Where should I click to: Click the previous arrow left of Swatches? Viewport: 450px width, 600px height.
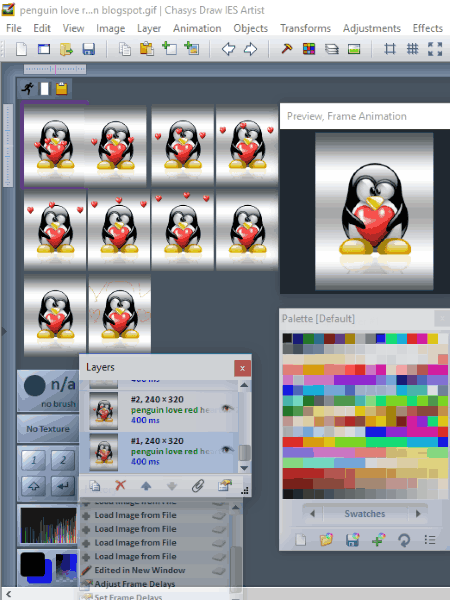(313, 514)
